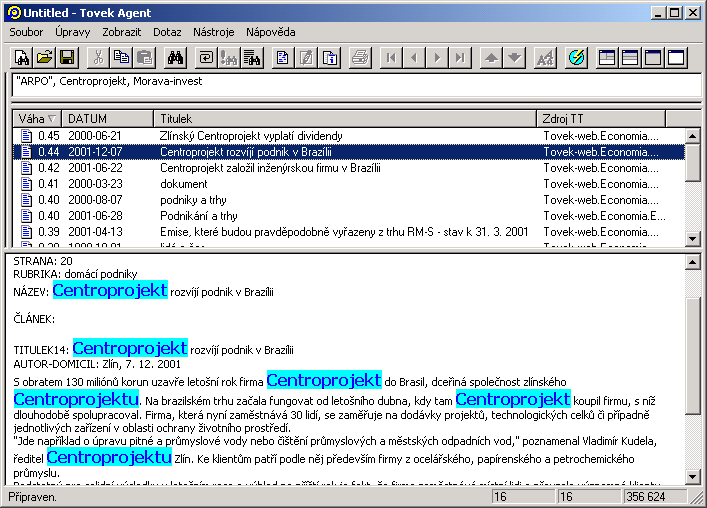The width and height of the screenshot is (707, 508).
Task: Select row Zlínský Centroprojekt vyplatí dividendy
Action: [348, 136]
